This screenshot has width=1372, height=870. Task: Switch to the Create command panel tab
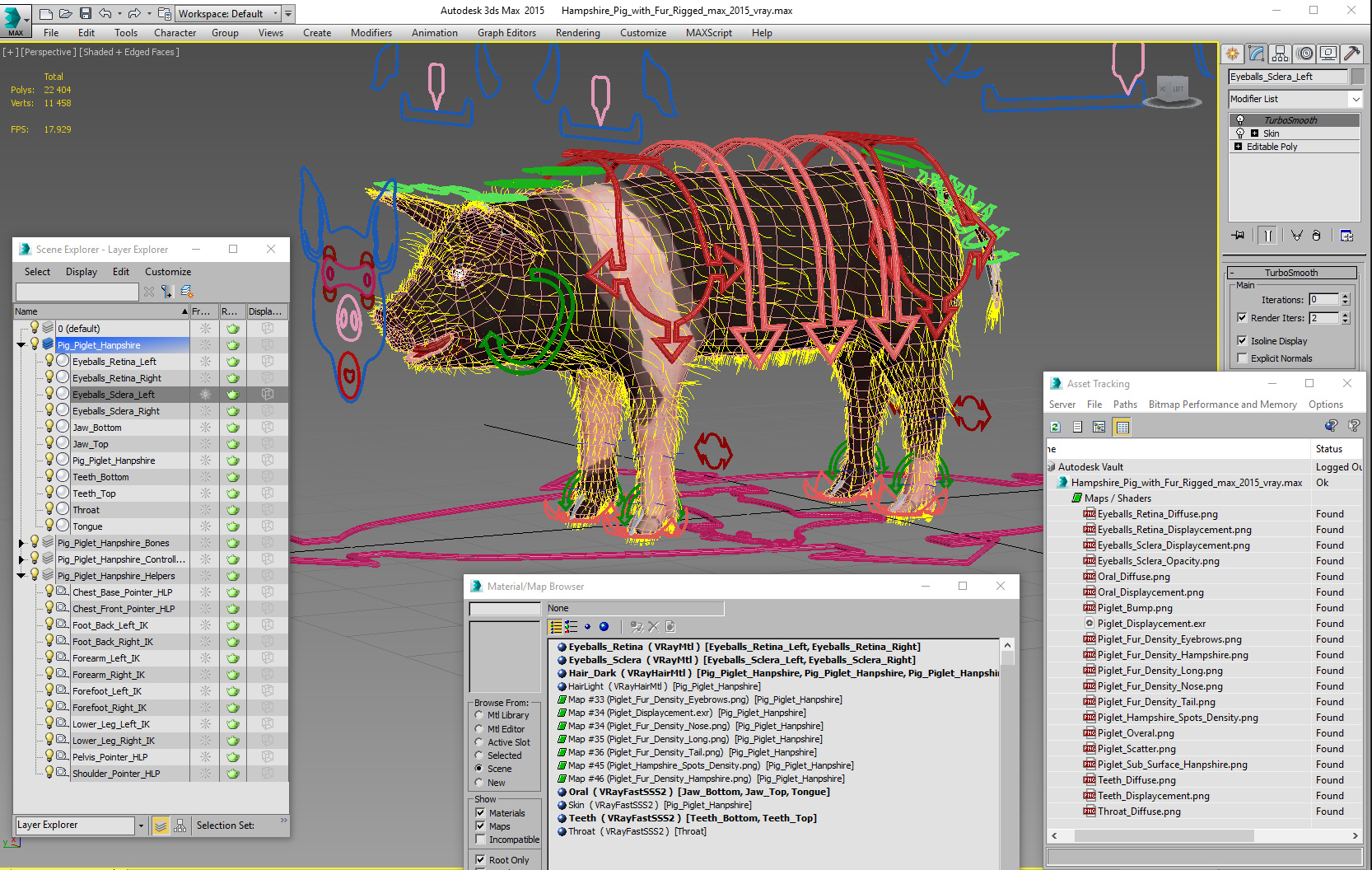click(x=1233, y=54)
